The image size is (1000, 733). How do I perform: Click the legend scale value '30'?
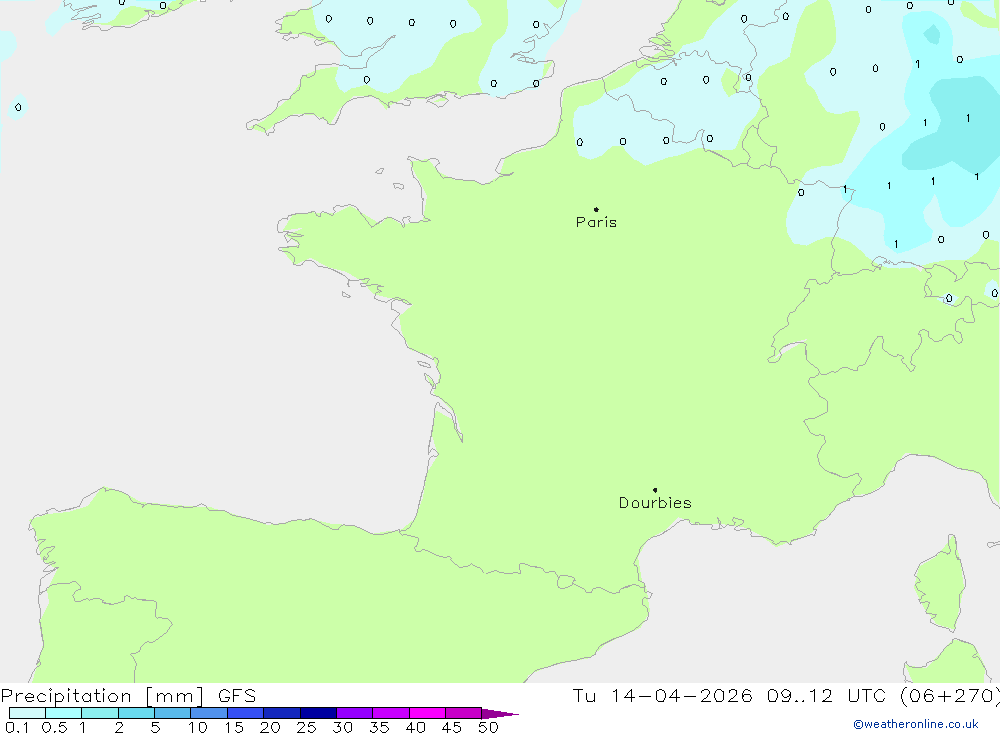(343, 727)
